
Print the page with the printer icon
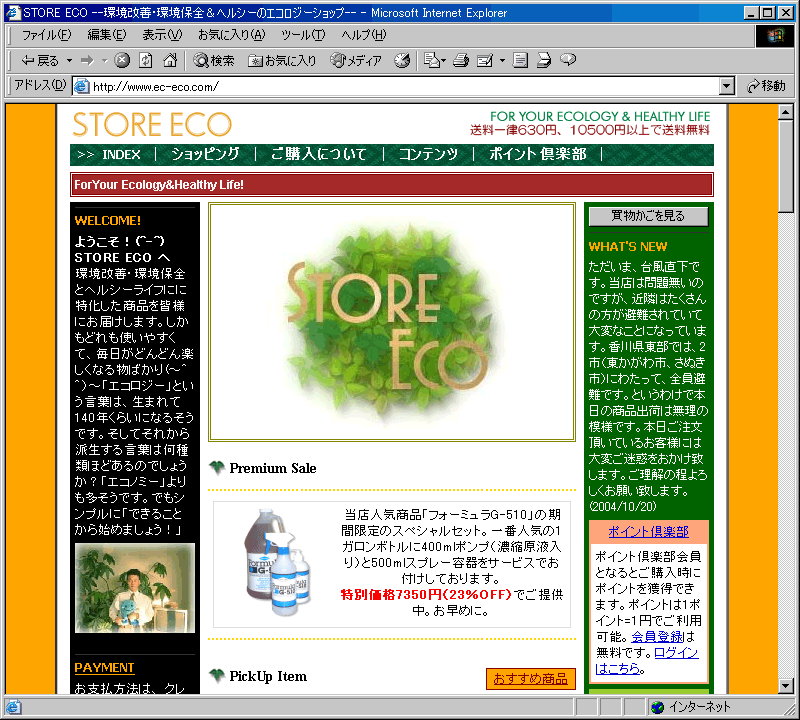click(x=461, y=61)
